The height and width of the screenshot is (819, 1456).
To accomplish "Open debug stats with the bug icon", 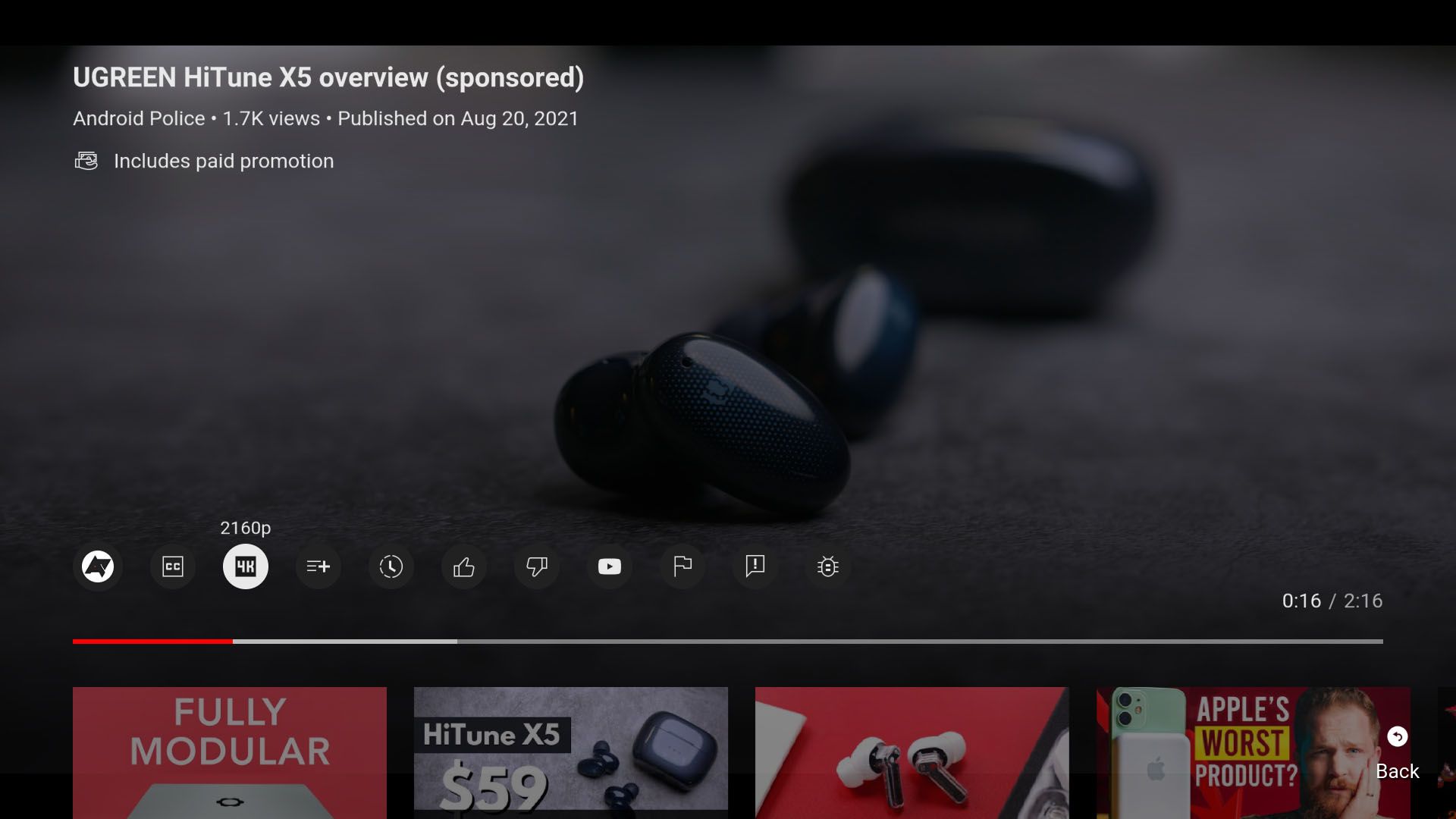I will [x=827, y=566].
